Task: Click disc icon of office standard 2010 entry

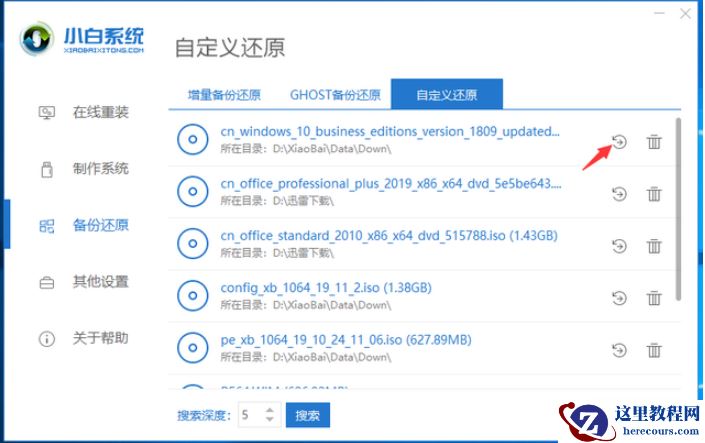Action: [192, 243]
